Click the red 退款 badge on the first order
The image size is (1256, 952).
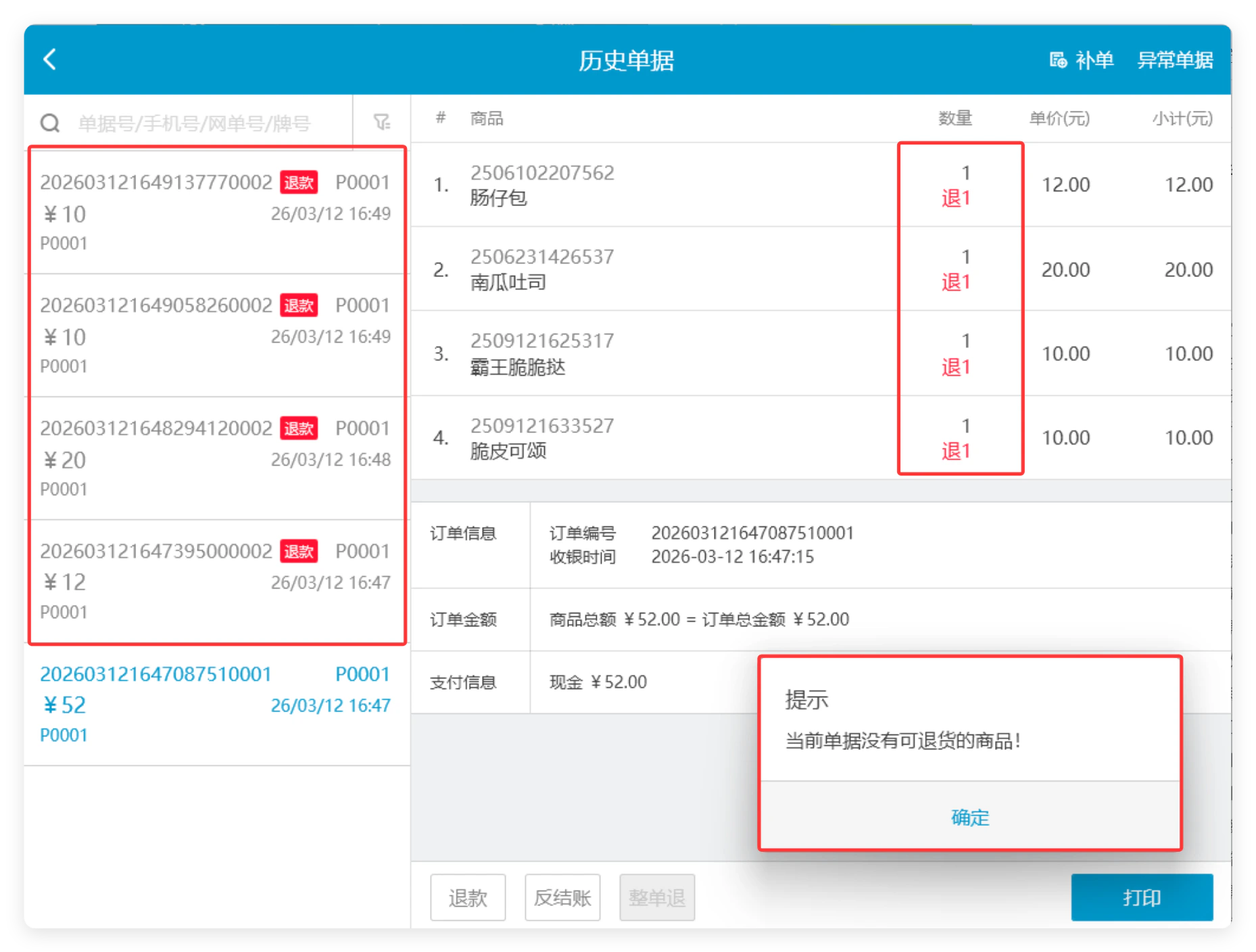click(299, 182)
